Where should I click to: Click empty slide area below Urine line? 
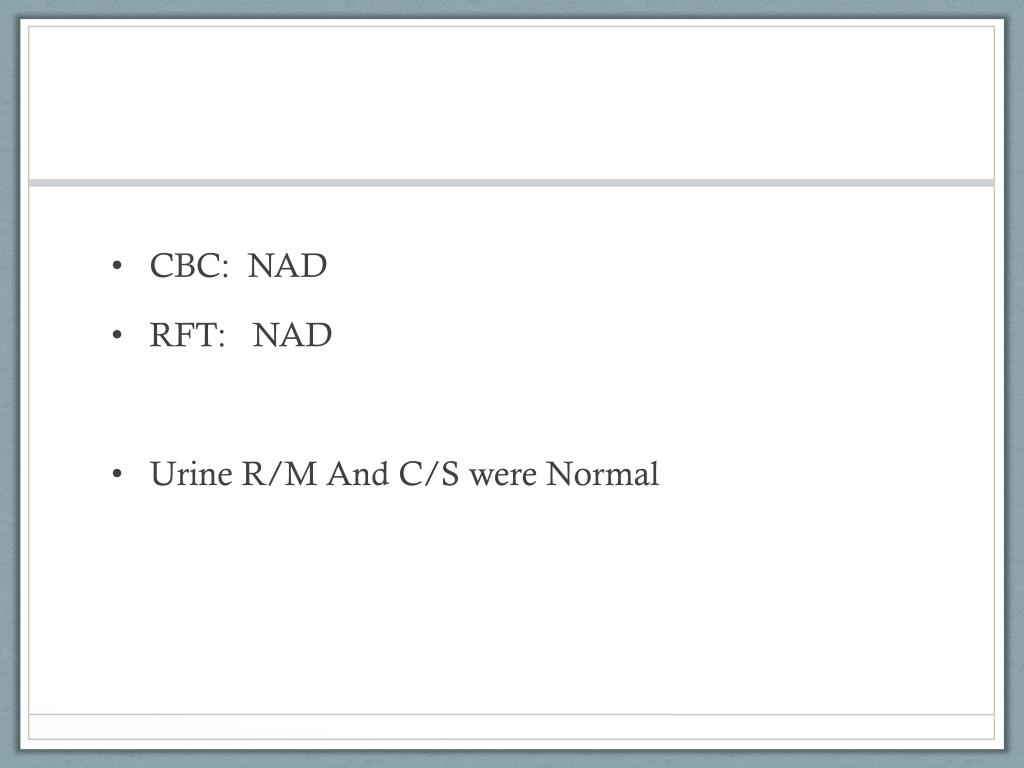tap(511, 601)
